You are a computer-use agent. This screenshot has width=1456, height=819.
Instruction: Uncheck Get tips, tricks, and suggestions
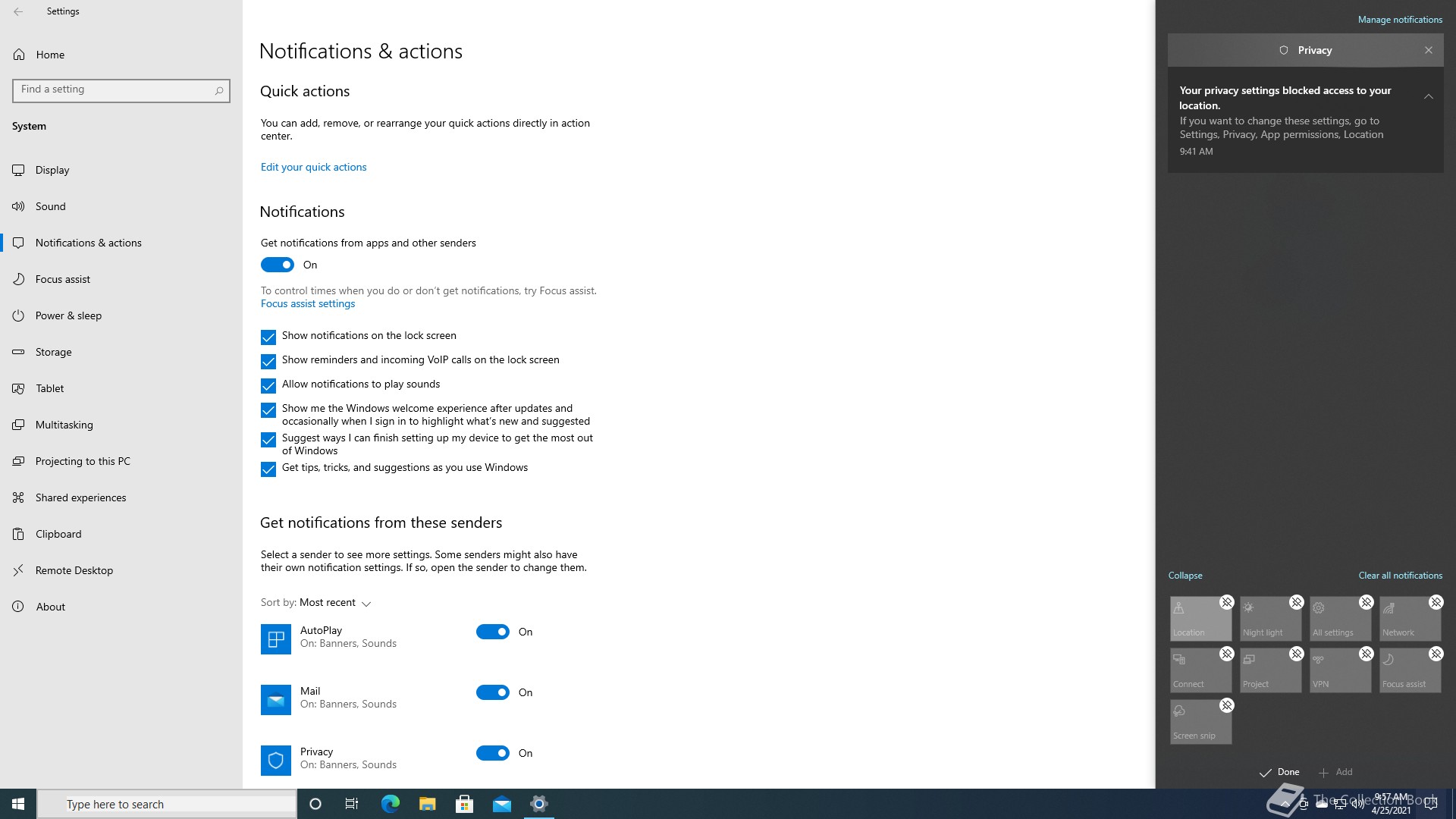tap(268, 469)
